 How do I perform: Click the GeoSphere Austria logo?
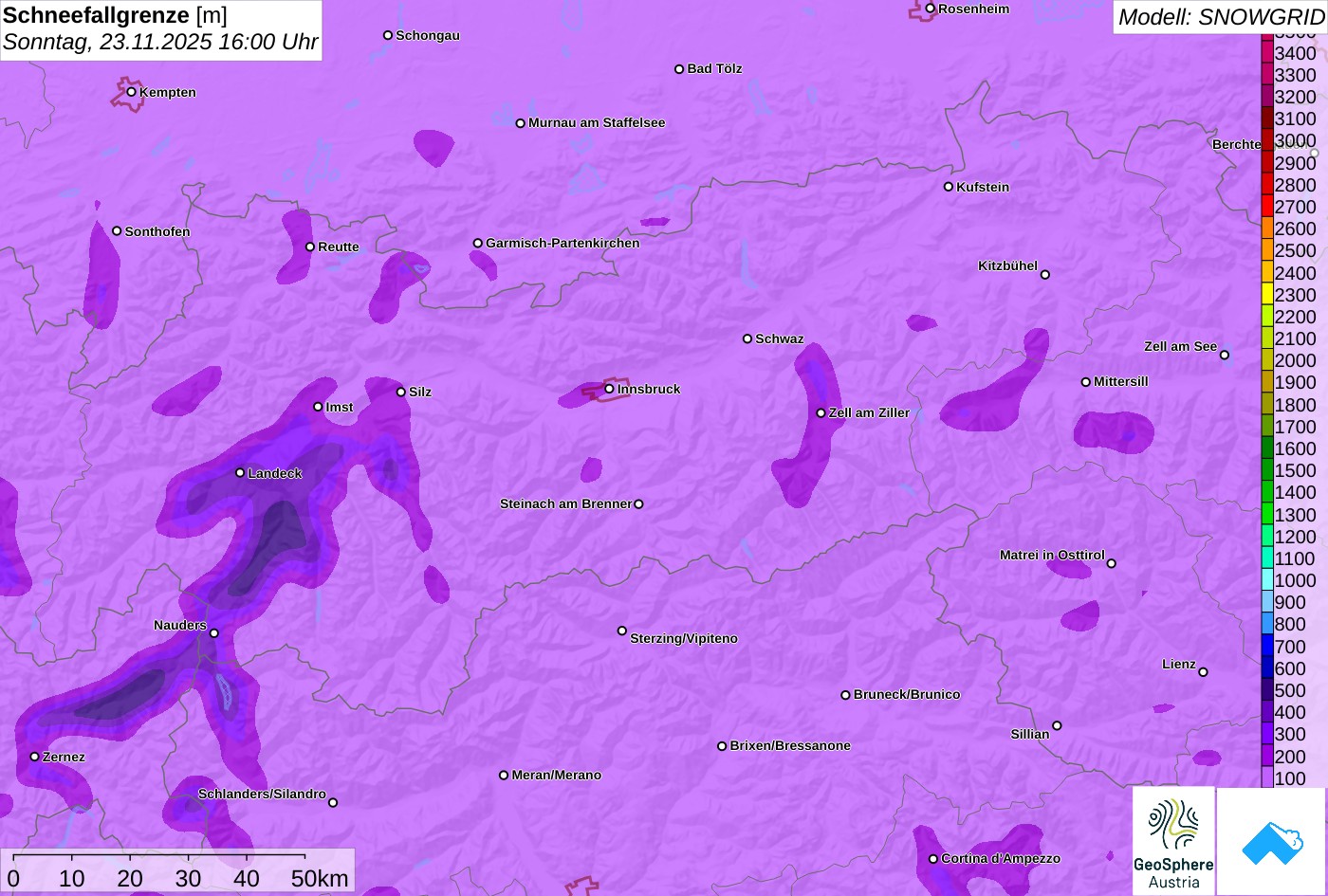1173,841
